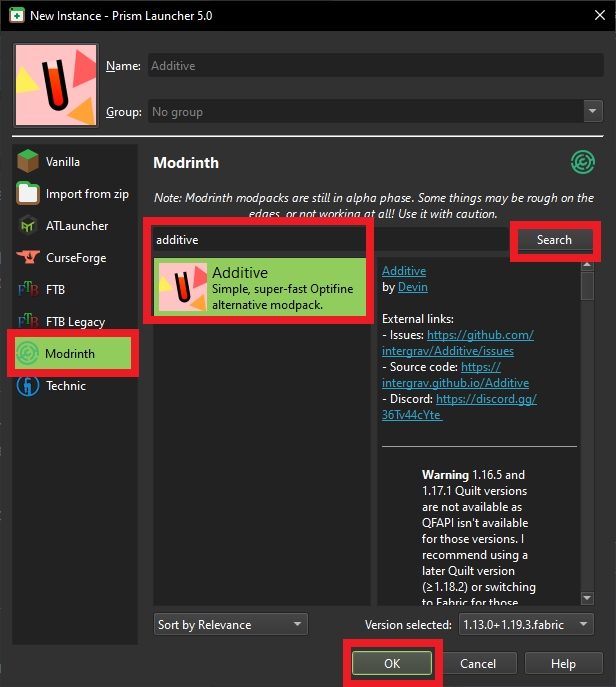Click the description scrollbar down arrow
The width and height of the screenshot is (616, 687).
point(587,598)
